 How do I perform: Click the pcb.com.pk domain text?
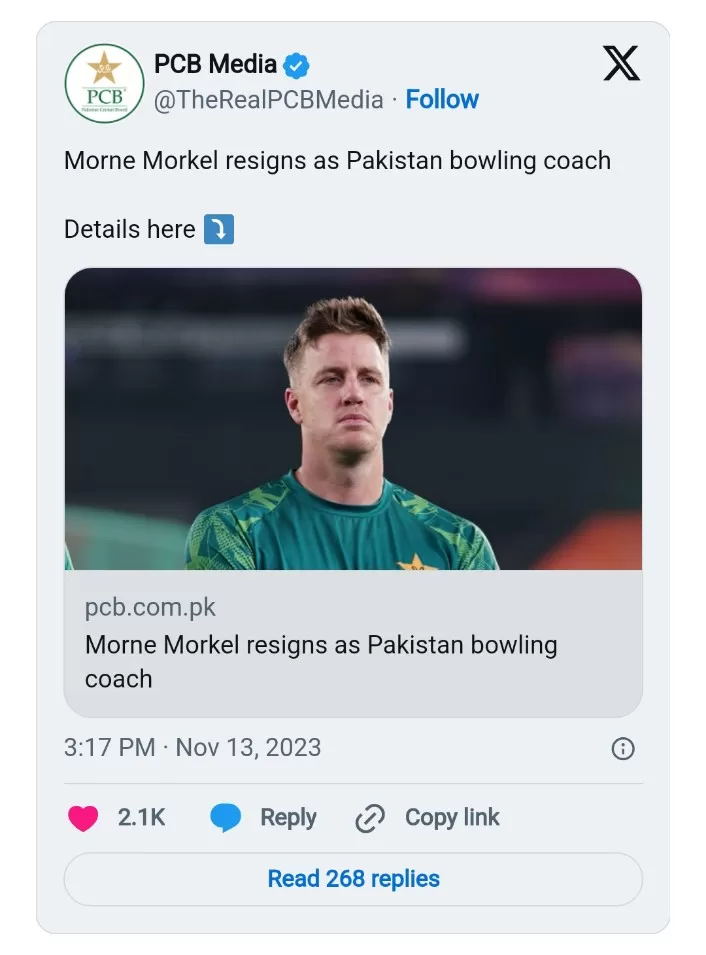click(x=150, y=608)
